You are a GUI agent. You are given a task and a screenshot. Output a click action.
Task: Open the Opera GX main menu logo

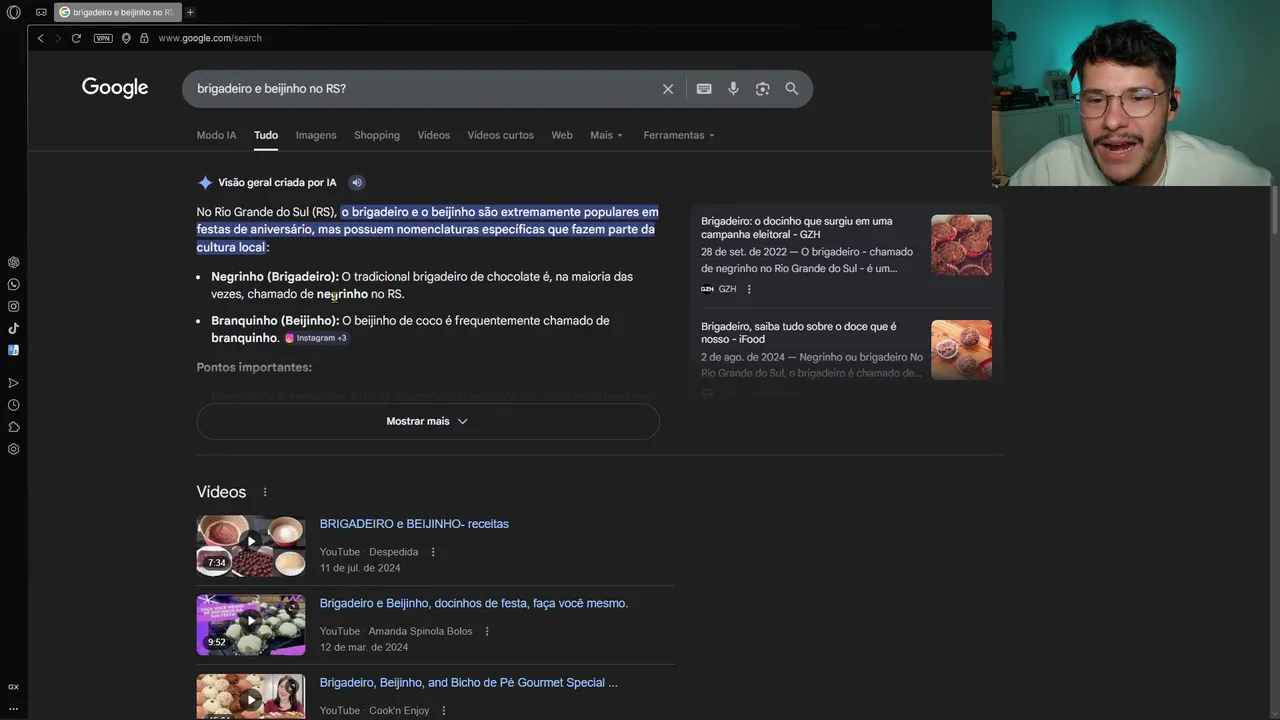click(13, 13)
